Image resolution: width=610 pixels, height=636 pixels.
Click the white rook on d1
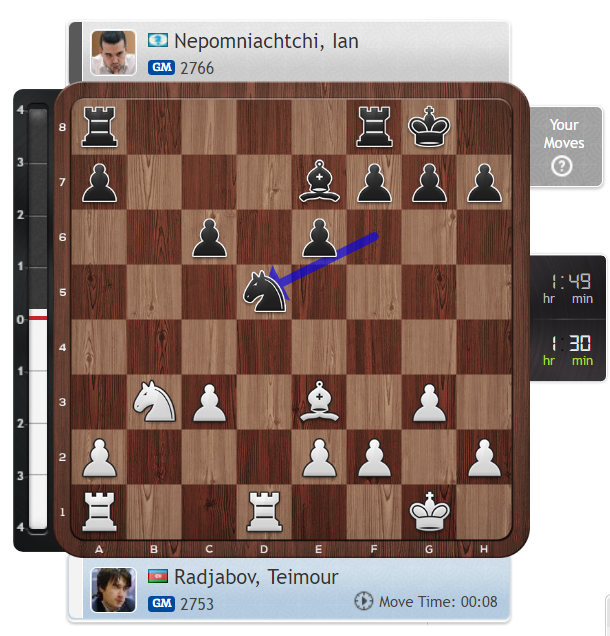[264, 511]
